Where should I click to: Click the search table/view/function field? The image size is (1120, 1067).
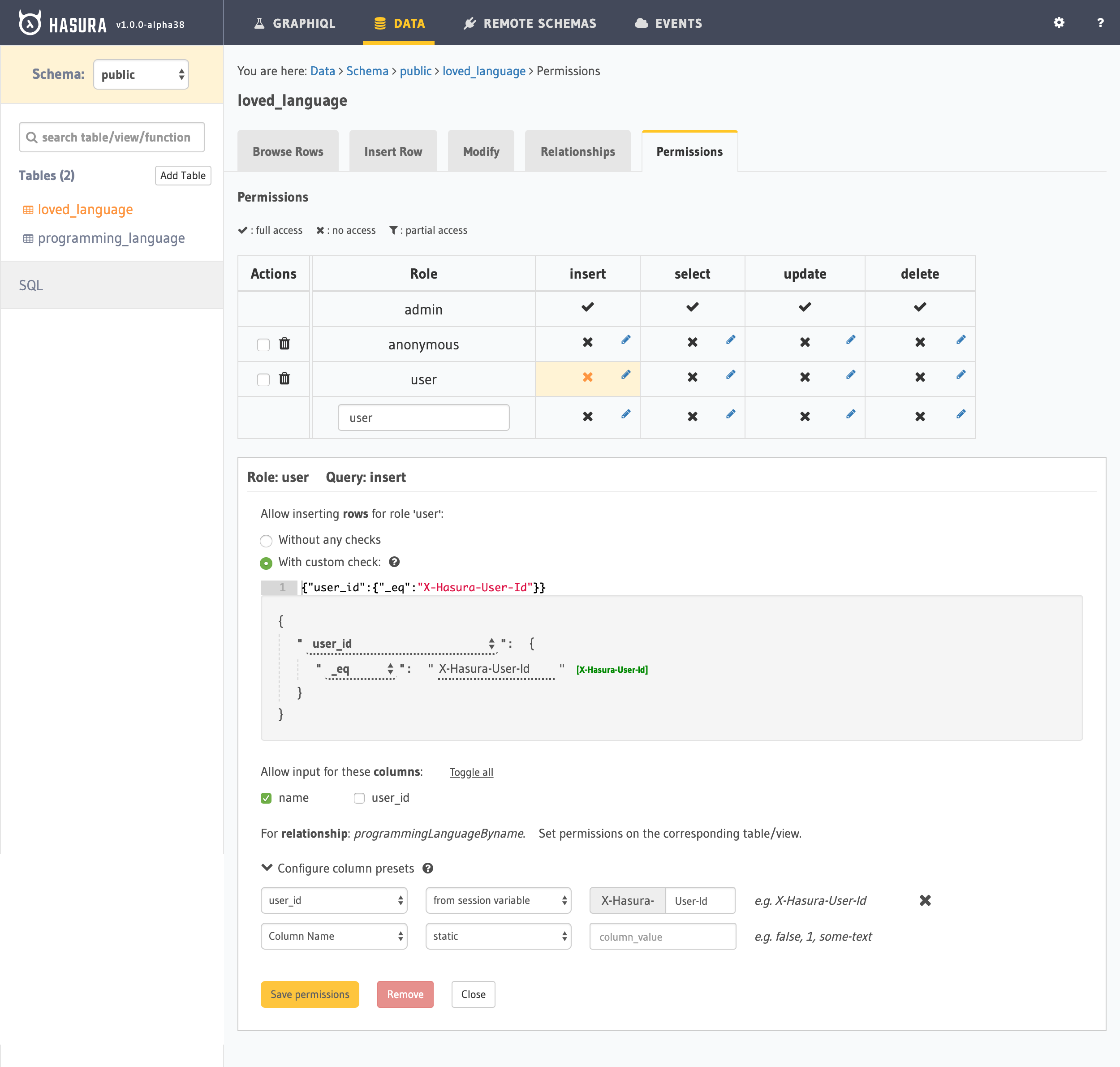[112, 137]
